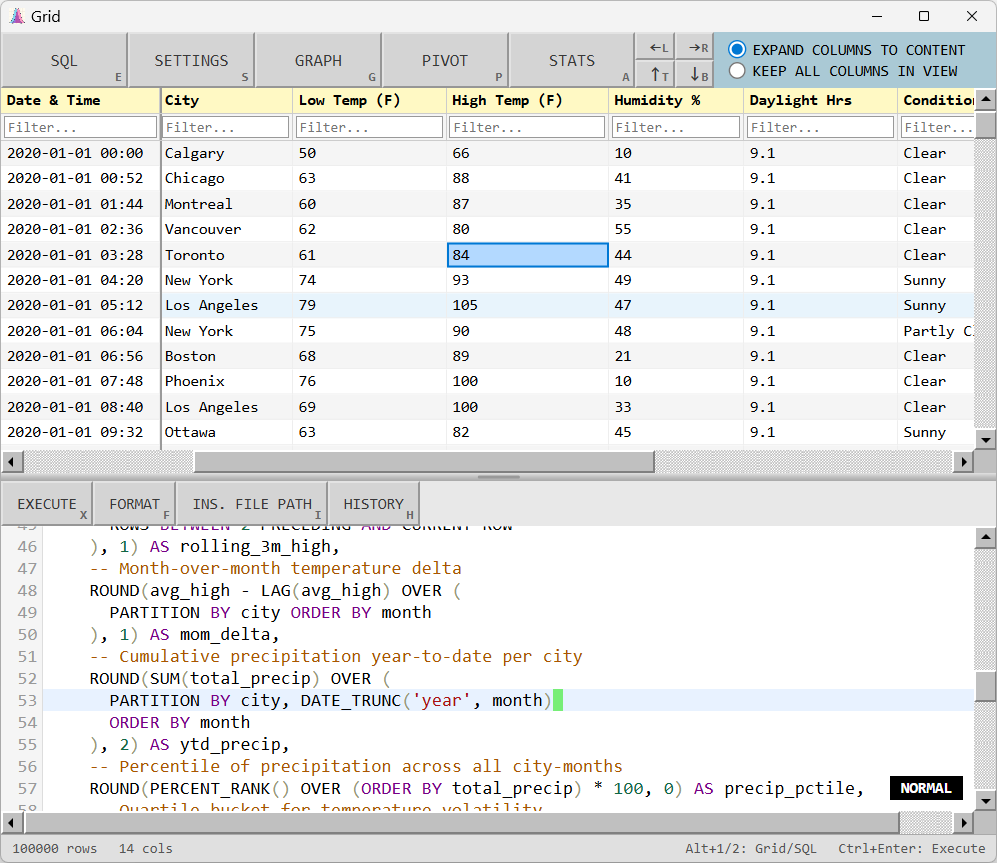The image size is (997, 863).
Task: Sort by High Temp (F) column header
Action: pyautogui.click(x=527, y=100)
